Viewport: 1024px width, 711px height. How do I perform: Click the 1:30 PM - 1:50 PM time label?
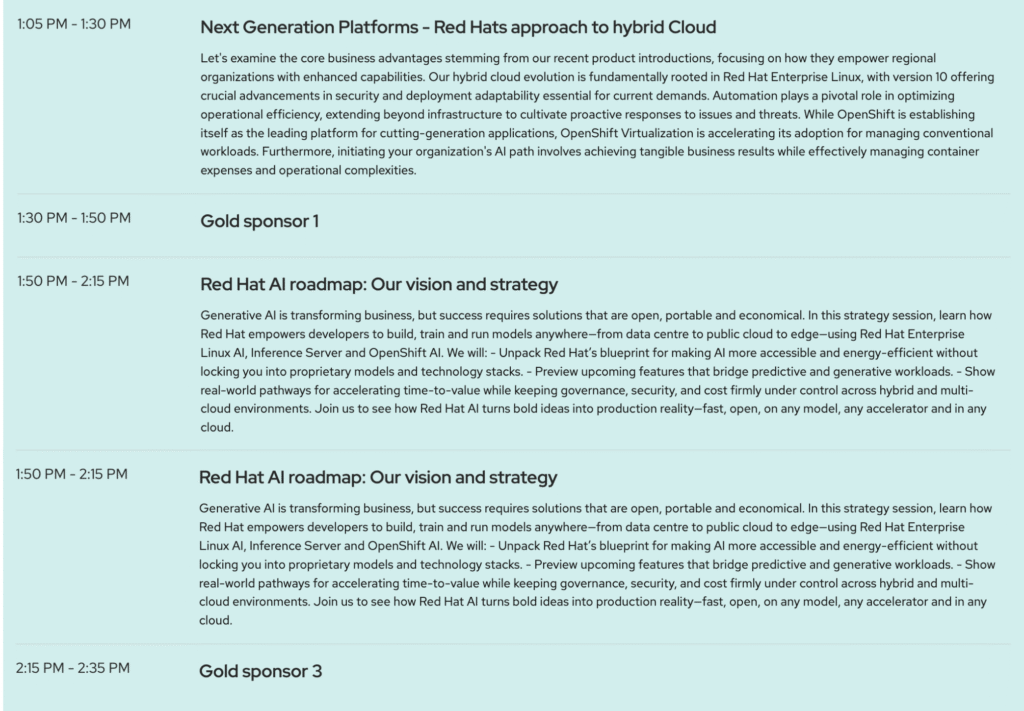tap(74, 217)
